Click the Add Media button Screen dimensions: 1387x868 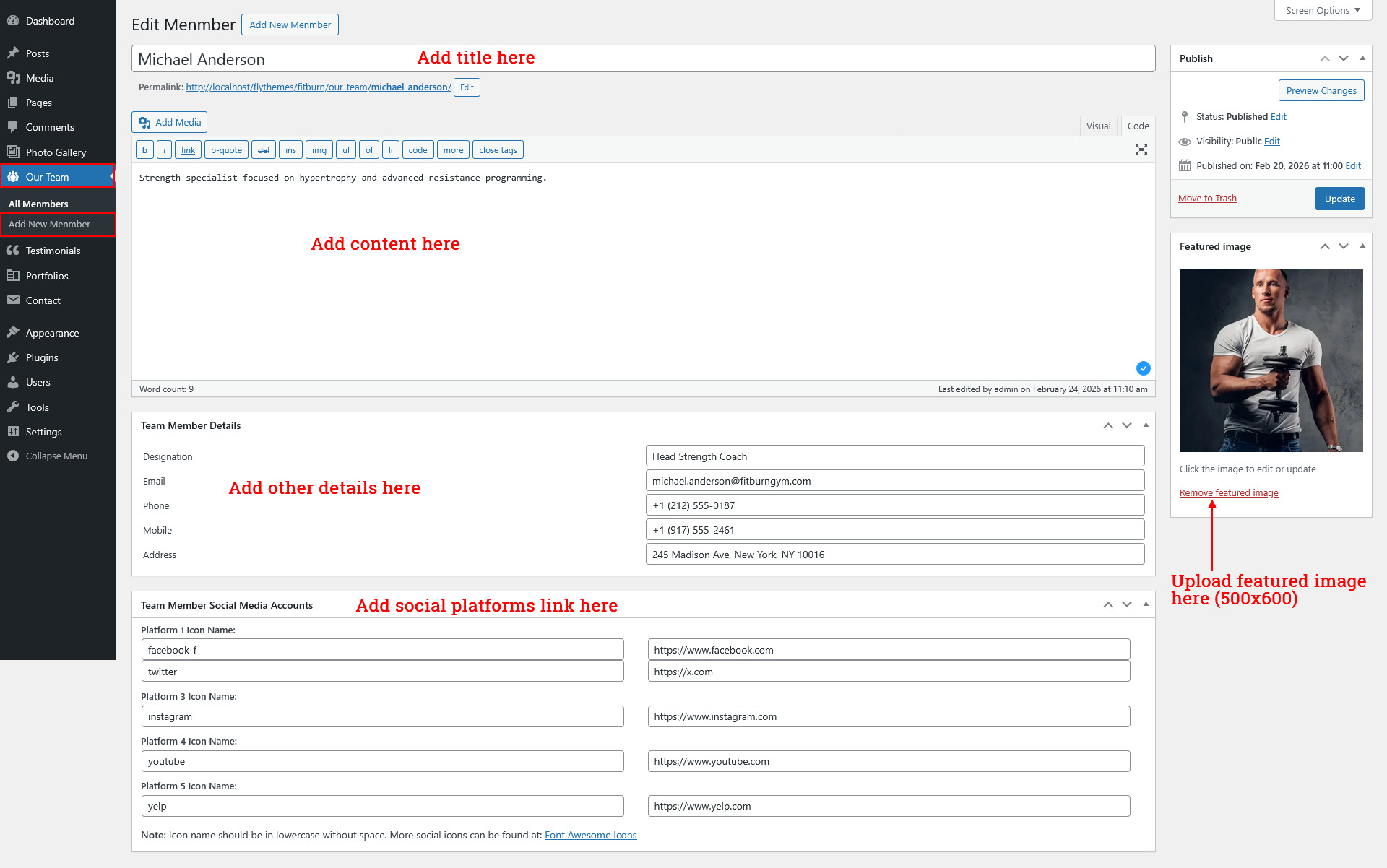coord(170,122)
